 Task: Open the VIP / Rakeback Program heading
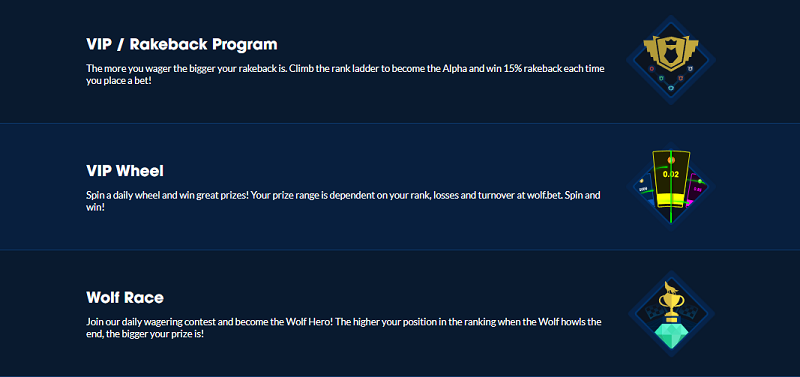coord(182,44)
